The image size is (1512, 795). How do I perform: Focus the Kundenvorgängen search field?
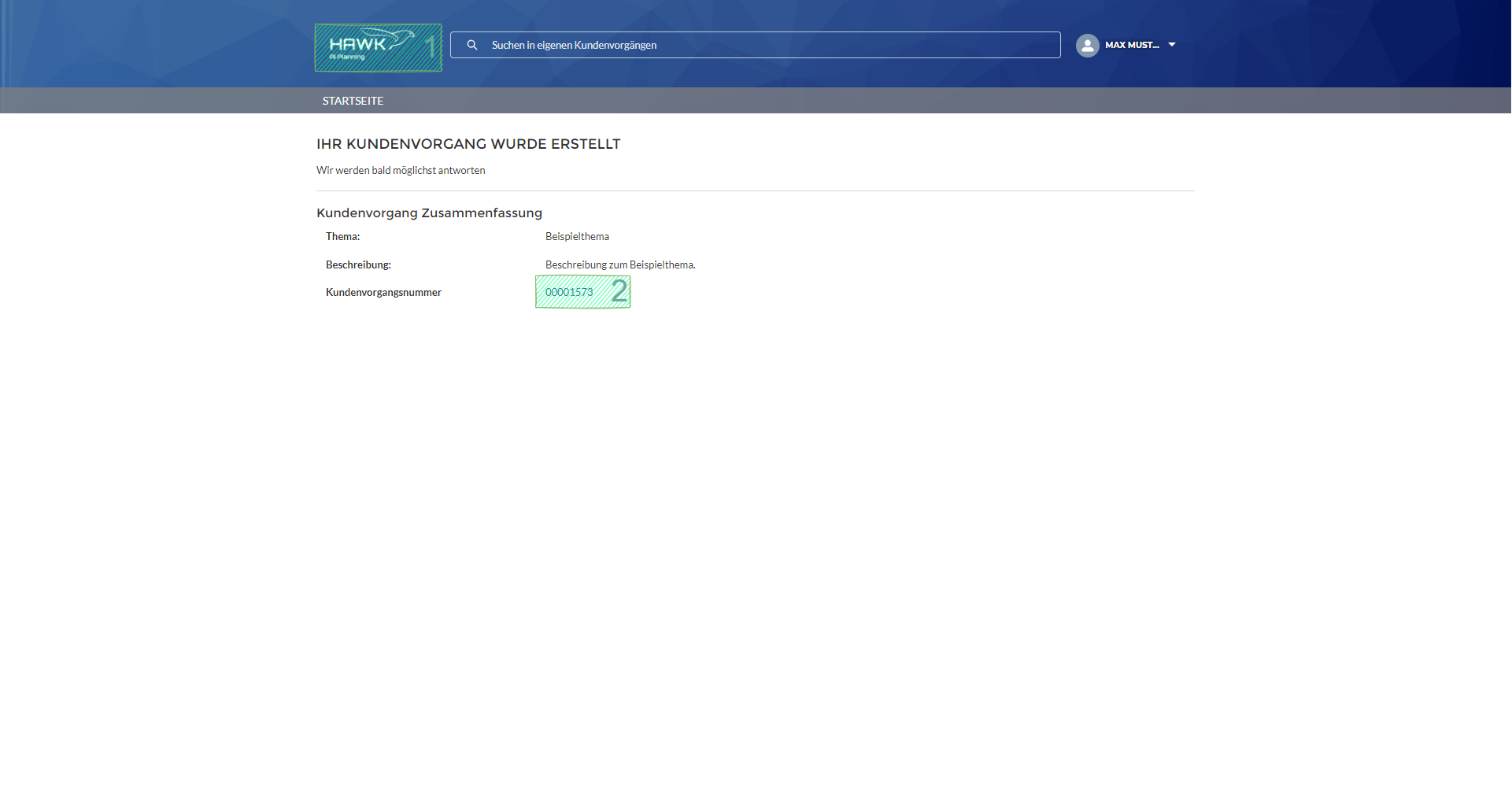[756, 45]
